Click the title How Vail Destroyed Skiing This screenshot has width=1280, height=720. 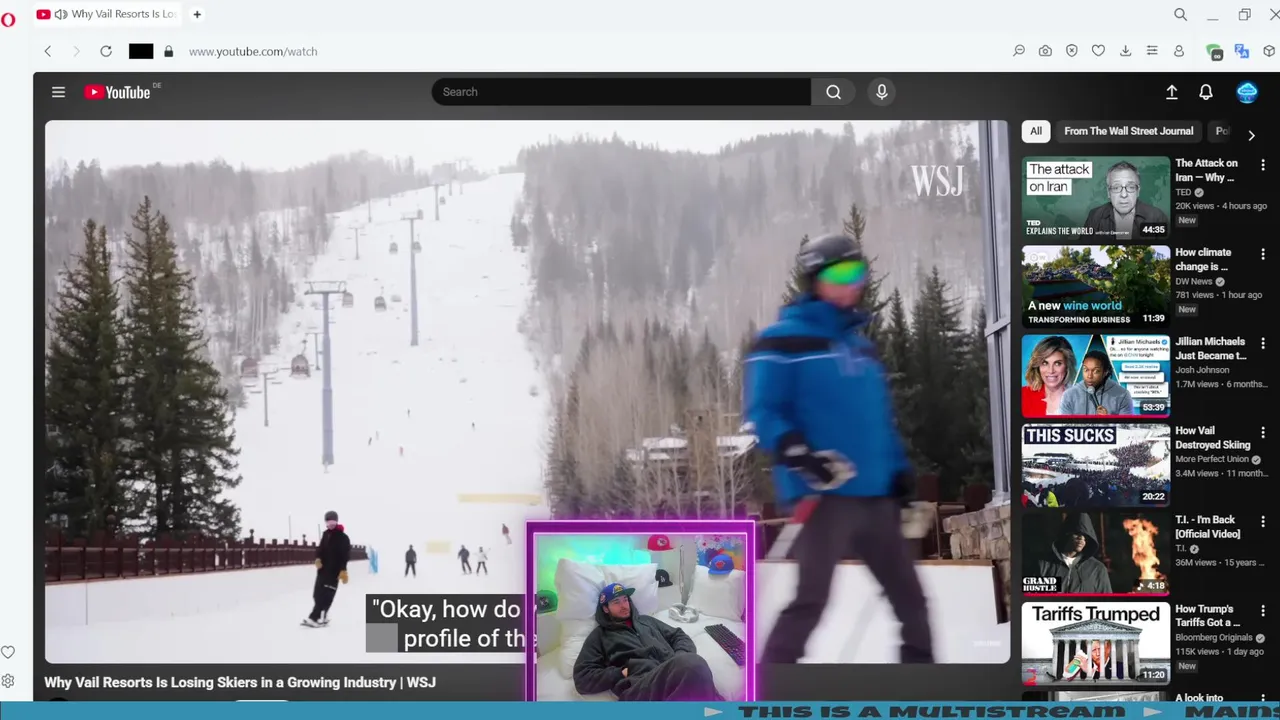[1213, 438]
